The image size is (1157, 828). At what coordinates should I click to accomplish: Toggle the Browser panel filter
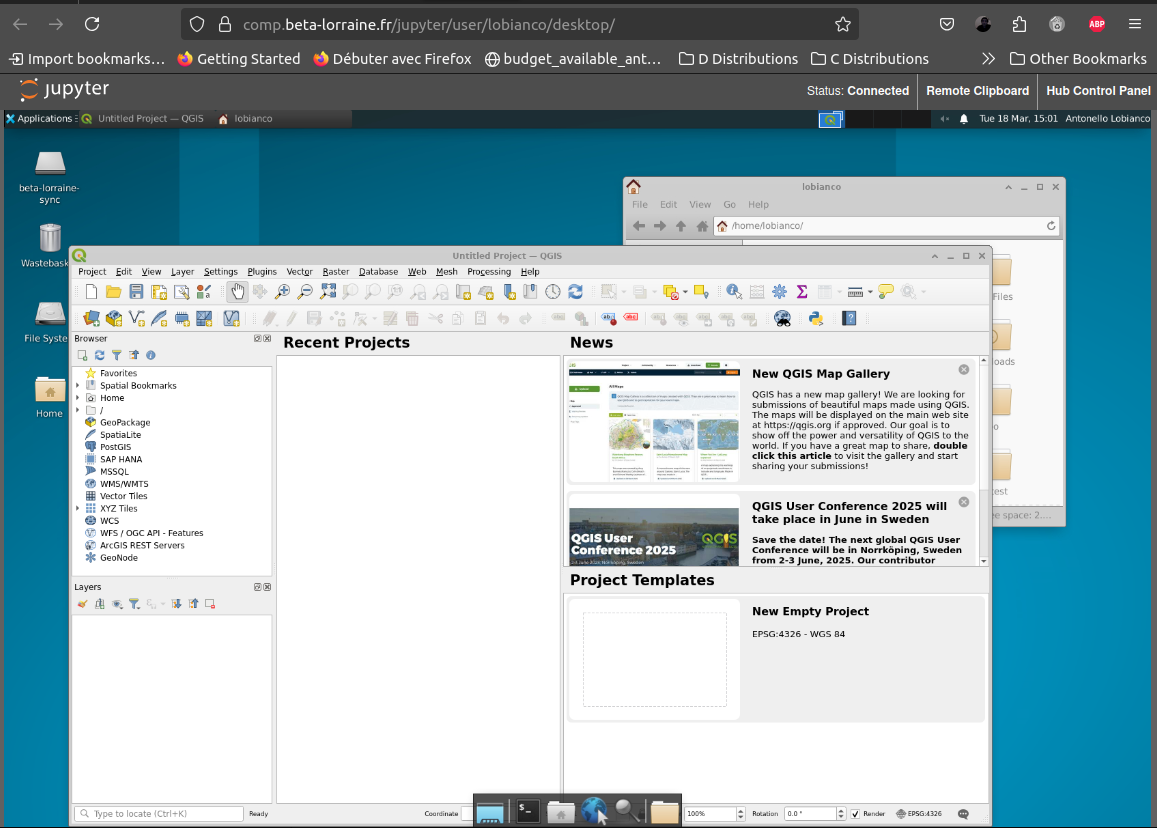click(x=116, y=355)
